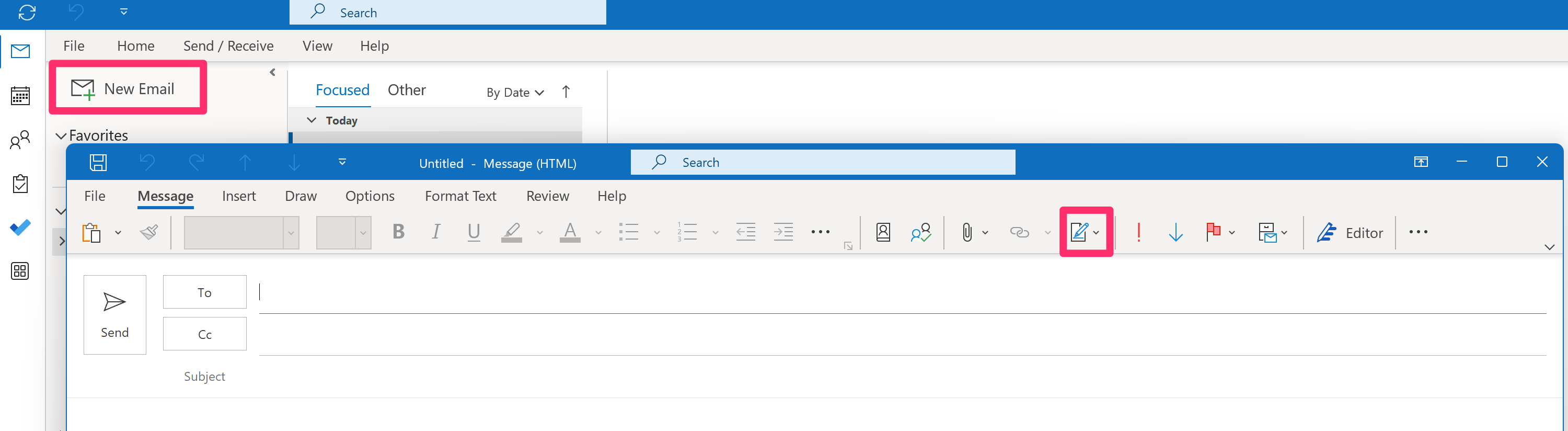
Task: Switch to the Format Text tab
Action: [460, 196]
